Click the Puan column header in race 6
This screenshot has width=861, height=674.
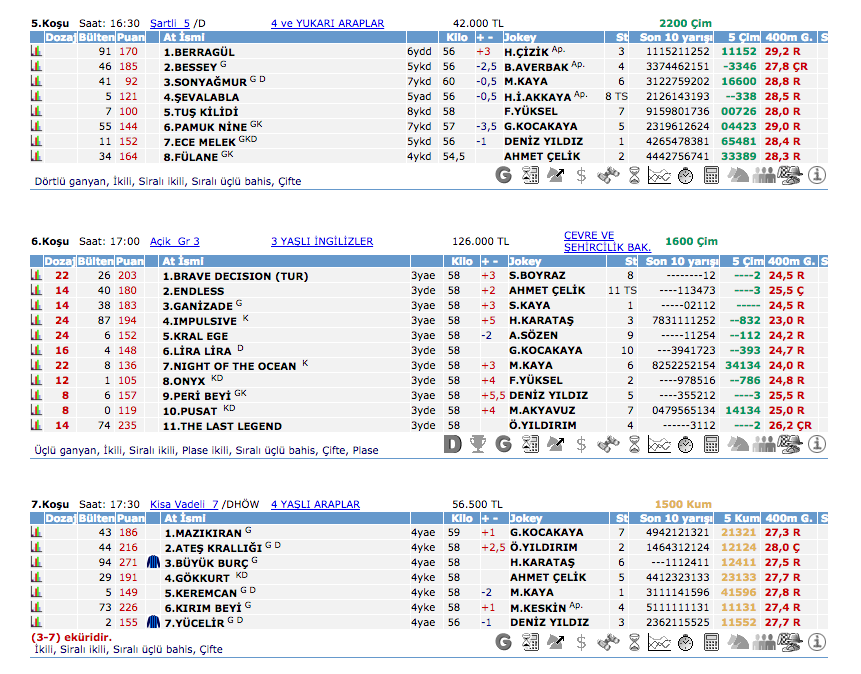130,261
